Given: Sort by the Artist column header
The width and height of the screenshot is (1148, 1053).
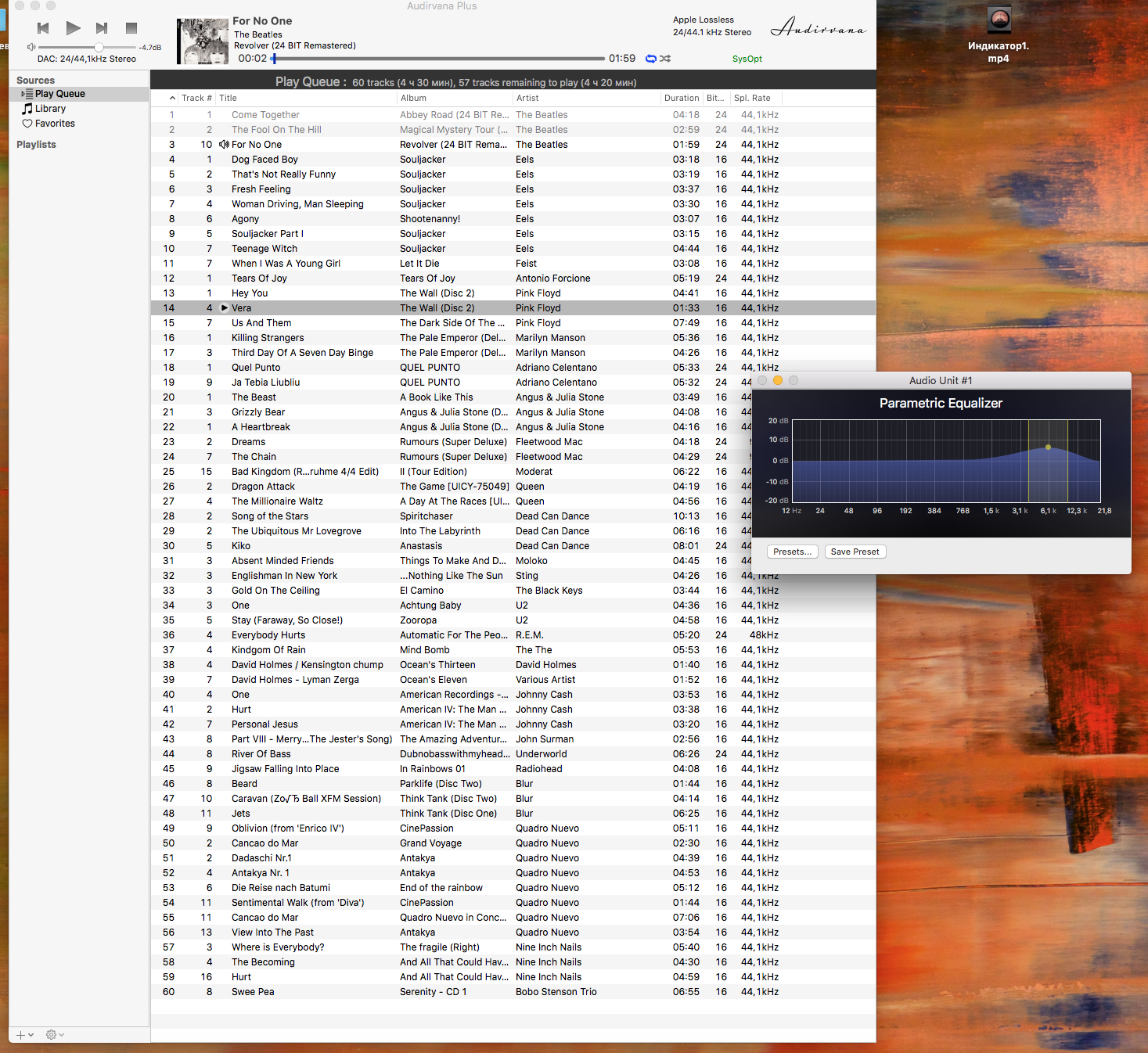Looking at the screenshot, I should tap(587, 99).
